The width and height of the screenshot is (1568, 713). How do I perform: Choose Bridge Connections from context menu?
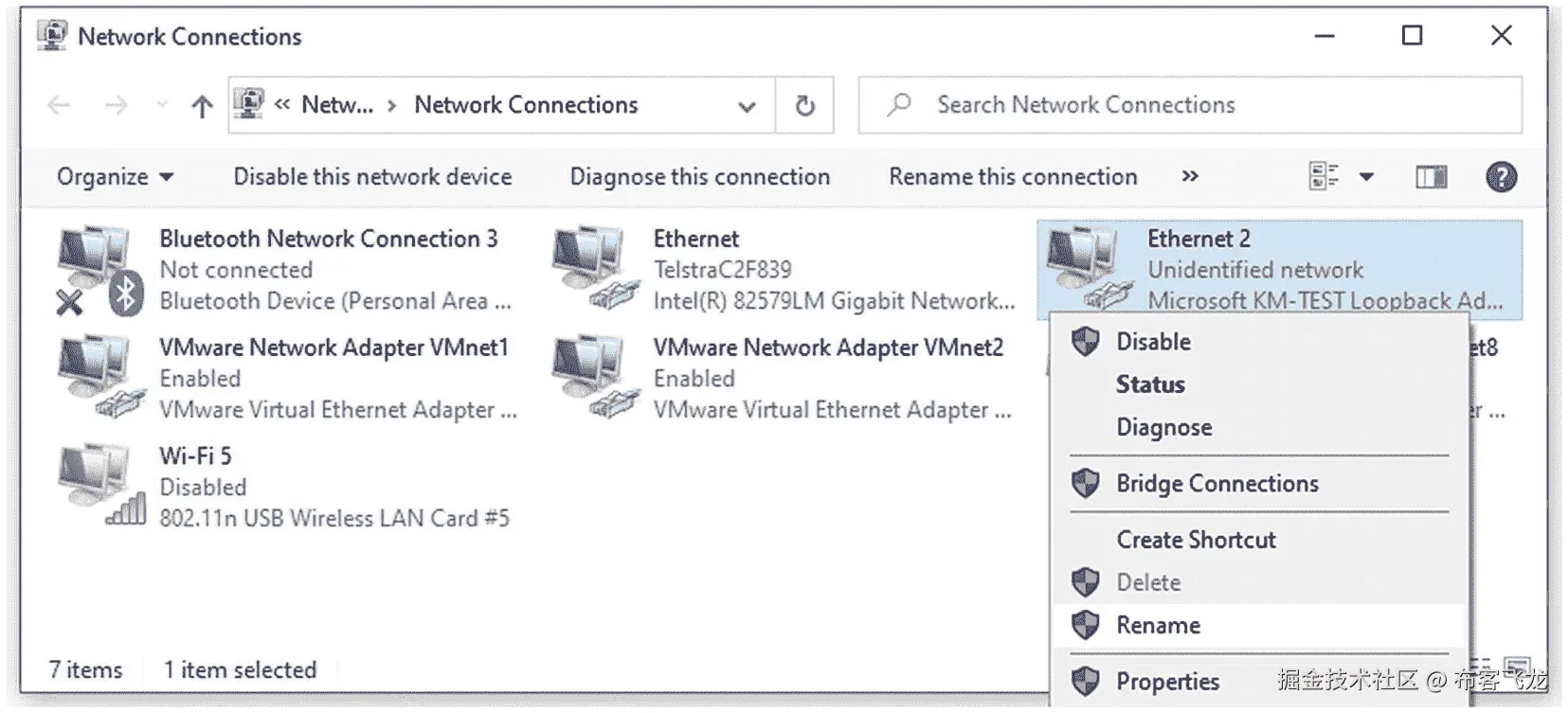click(x=1217, y=484)
